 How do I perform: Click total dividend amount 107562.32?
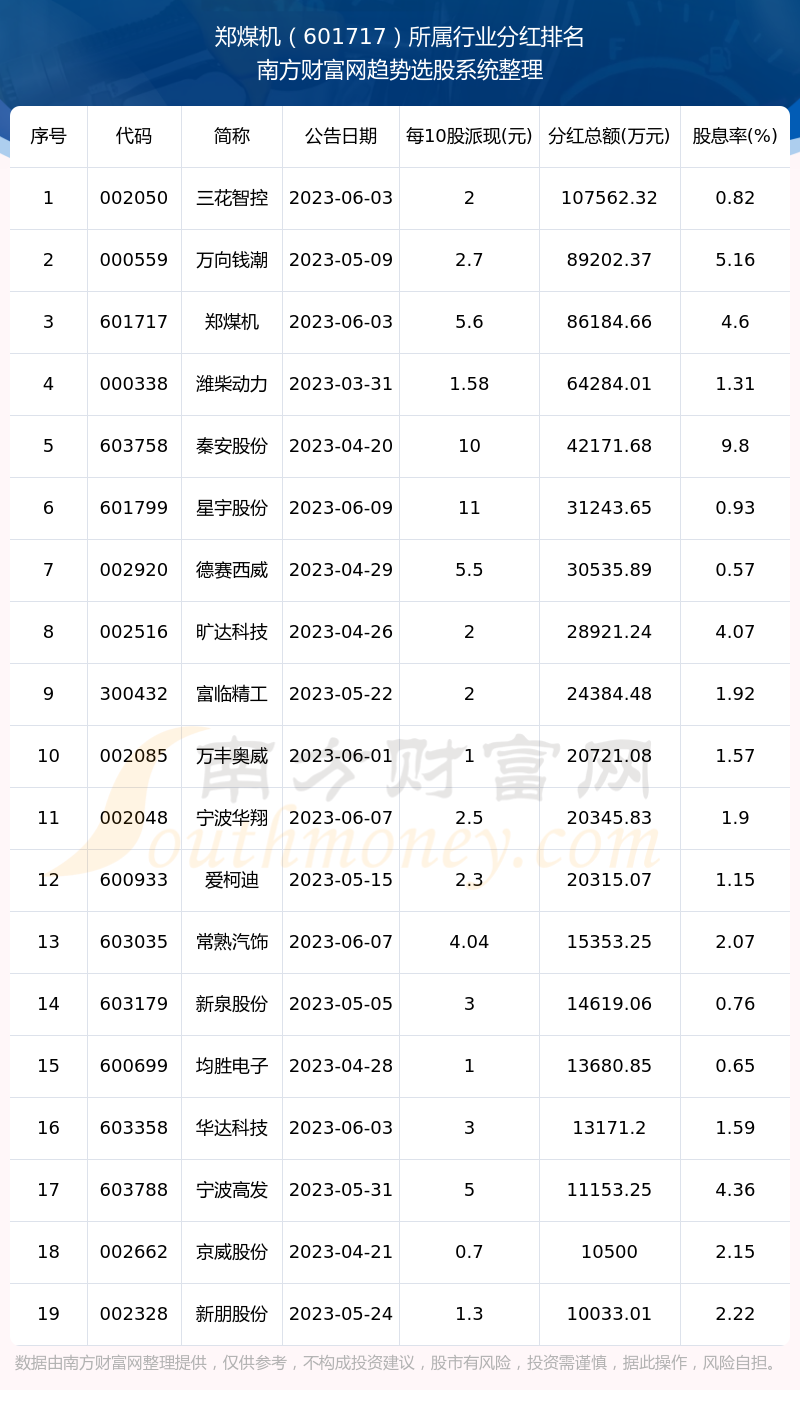(609, 198)
